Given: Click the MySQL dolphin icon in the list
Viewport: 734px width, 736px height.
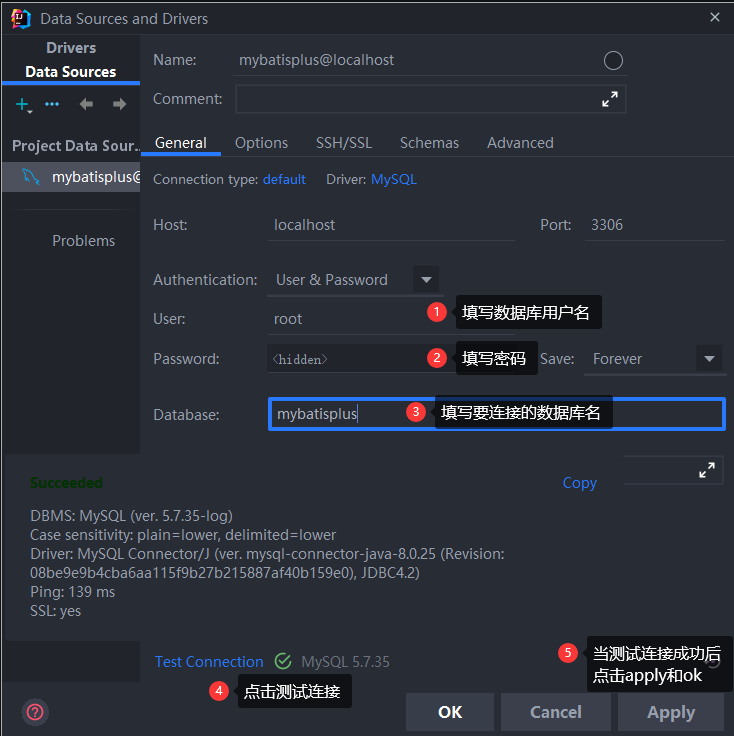Looking at the screenshot, I should coord(31,176).
